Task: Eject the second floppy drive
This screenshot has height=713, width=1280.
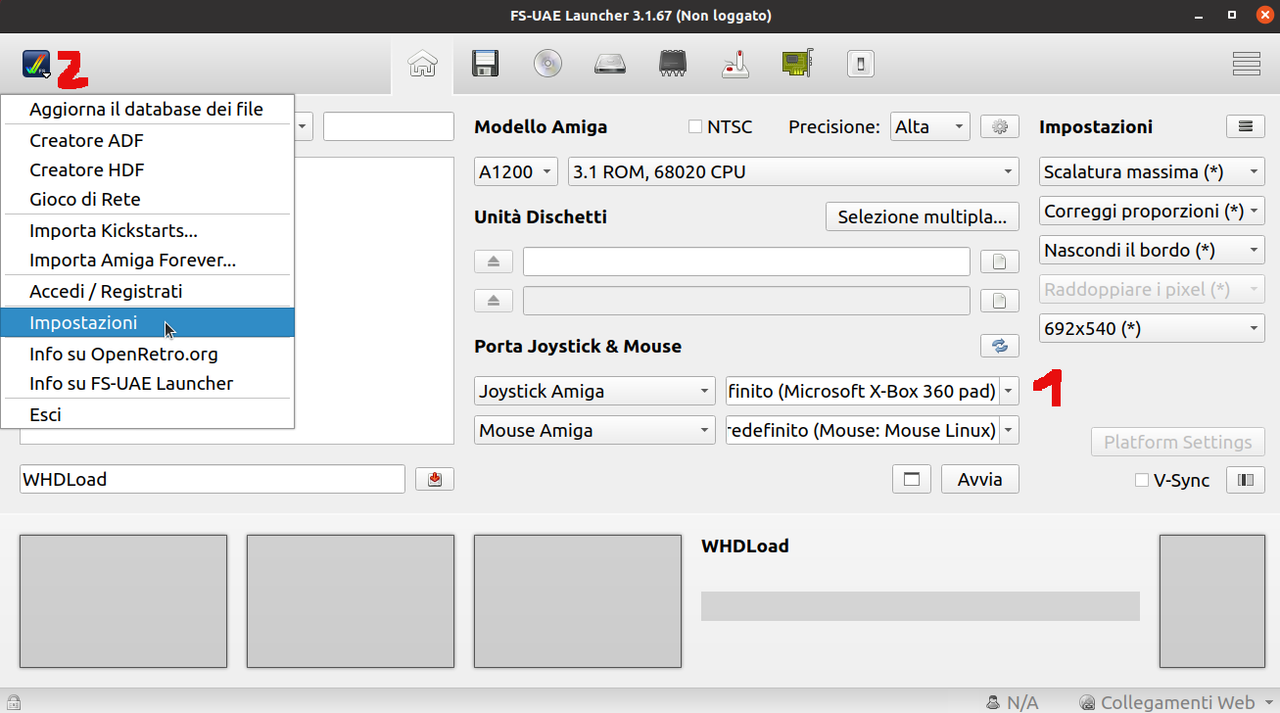Action: point(493,301)
